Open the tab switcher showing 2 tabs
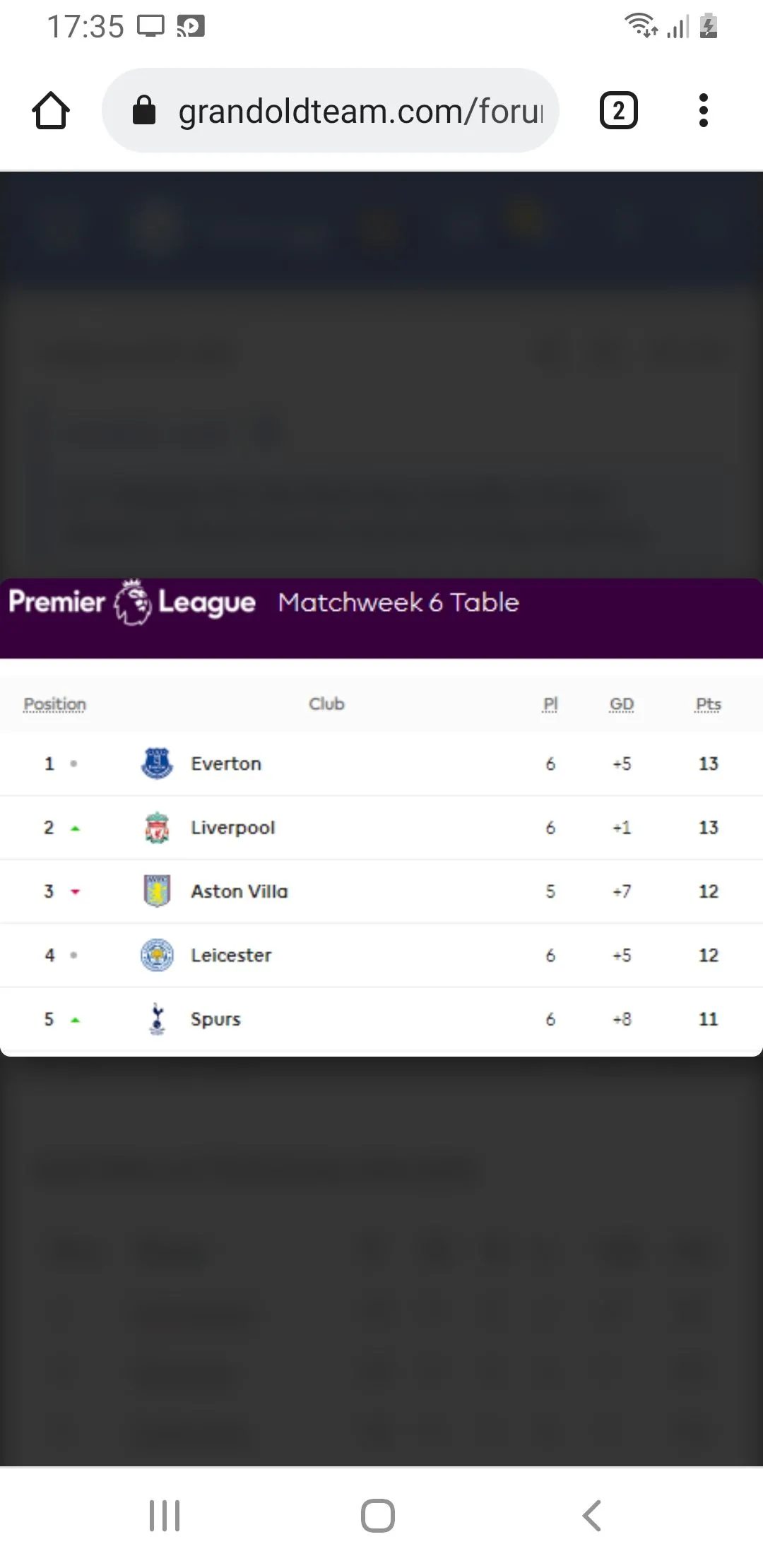 pyautogui.click(x=618, y=111)
